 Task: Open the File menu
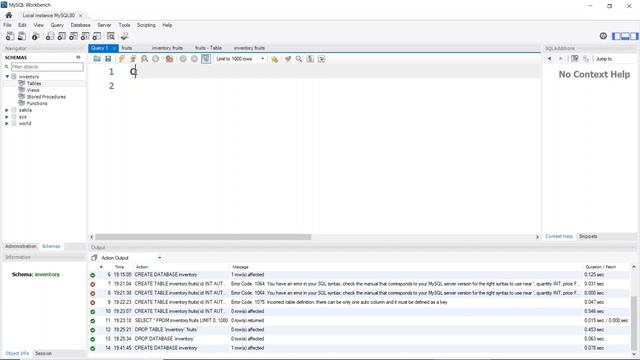tap(7, 25)
